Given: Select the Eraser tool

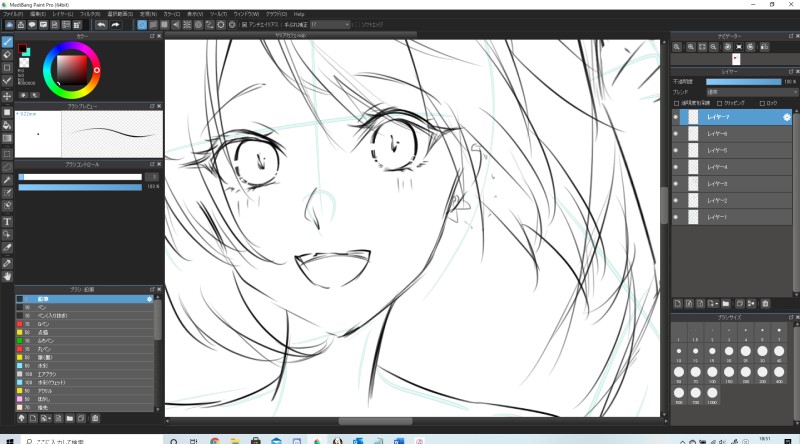Looking at the screenshot, I should [7, 55].
